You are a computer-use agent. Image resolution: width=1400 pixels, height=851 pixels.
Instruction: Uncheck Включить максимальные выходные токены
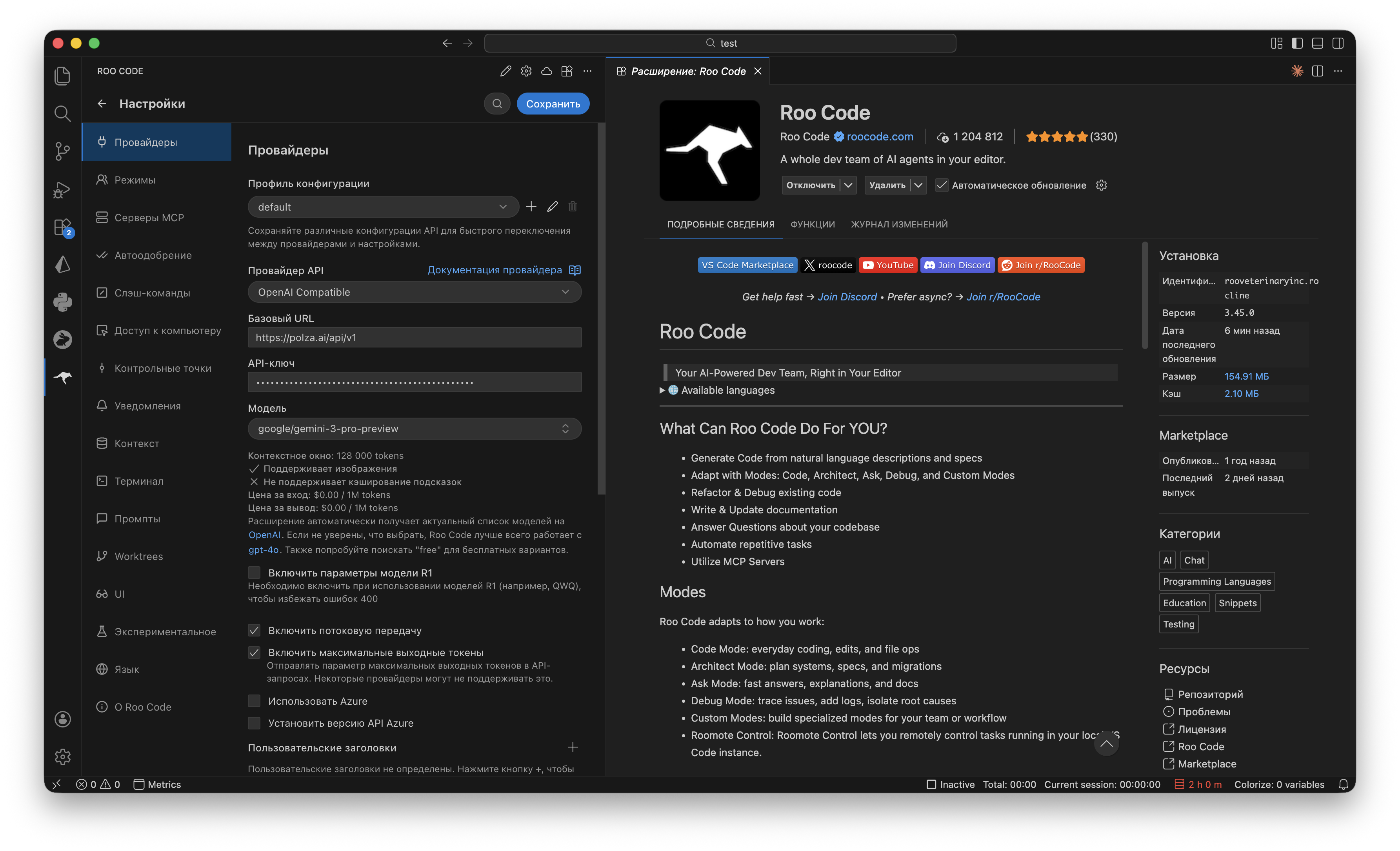point(254,653)
